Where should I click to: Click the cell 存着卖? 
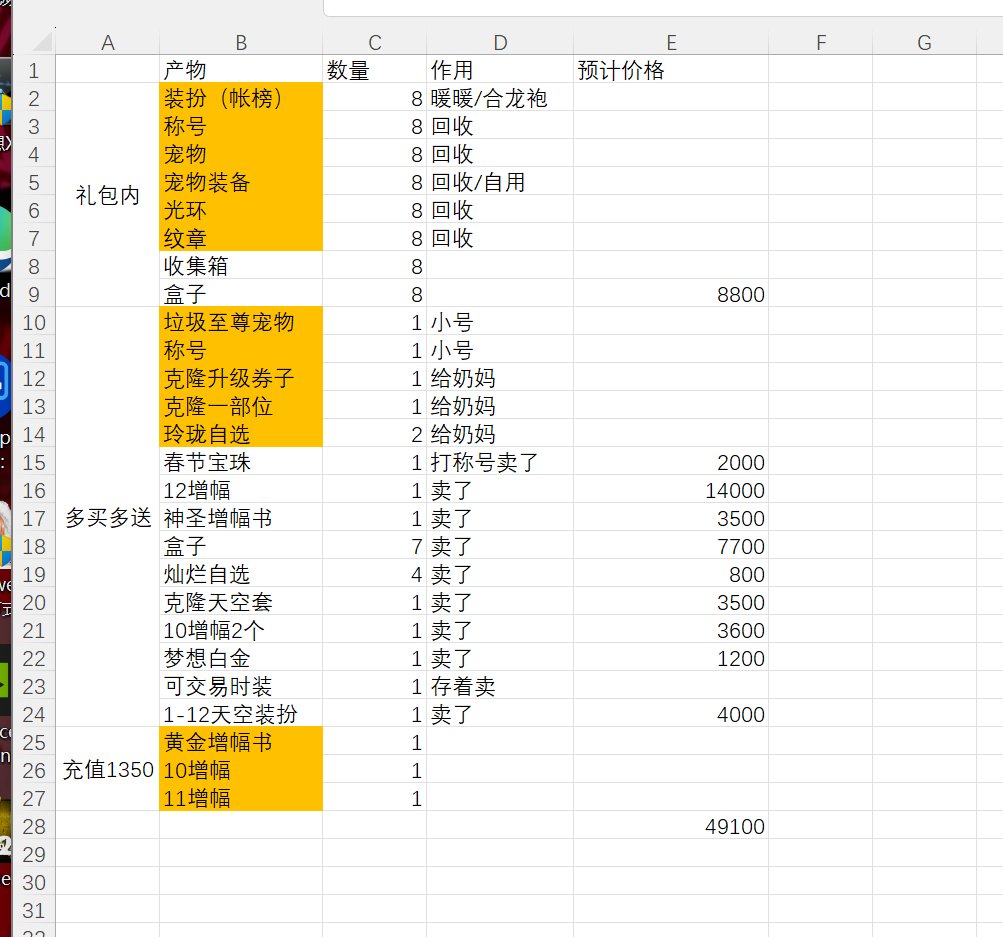click(x=500, y=686)
